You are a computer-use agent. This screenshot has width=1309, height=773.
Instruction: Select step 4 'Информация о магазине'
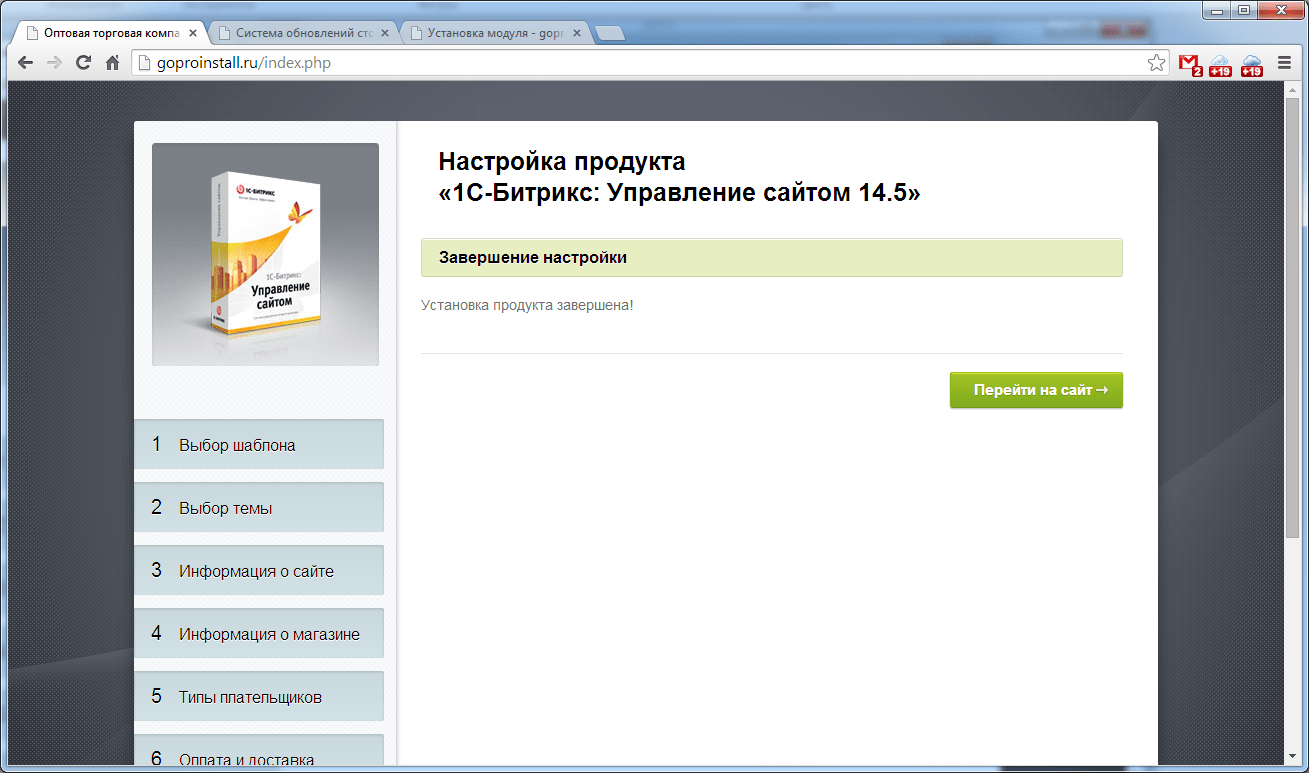pyautogui.click(x=259, y=633)
